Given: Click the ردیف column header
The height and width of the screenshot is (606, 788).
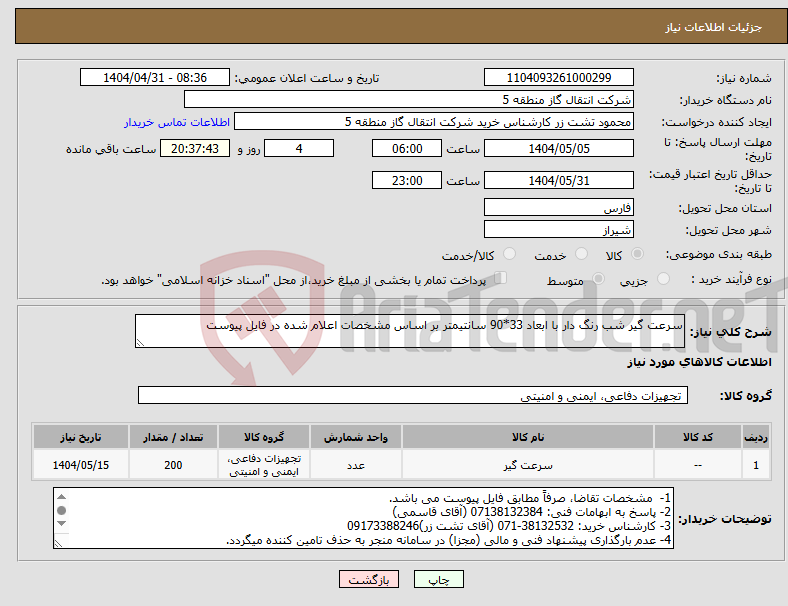Looking at the screenshot, I should tap(755, 437).
